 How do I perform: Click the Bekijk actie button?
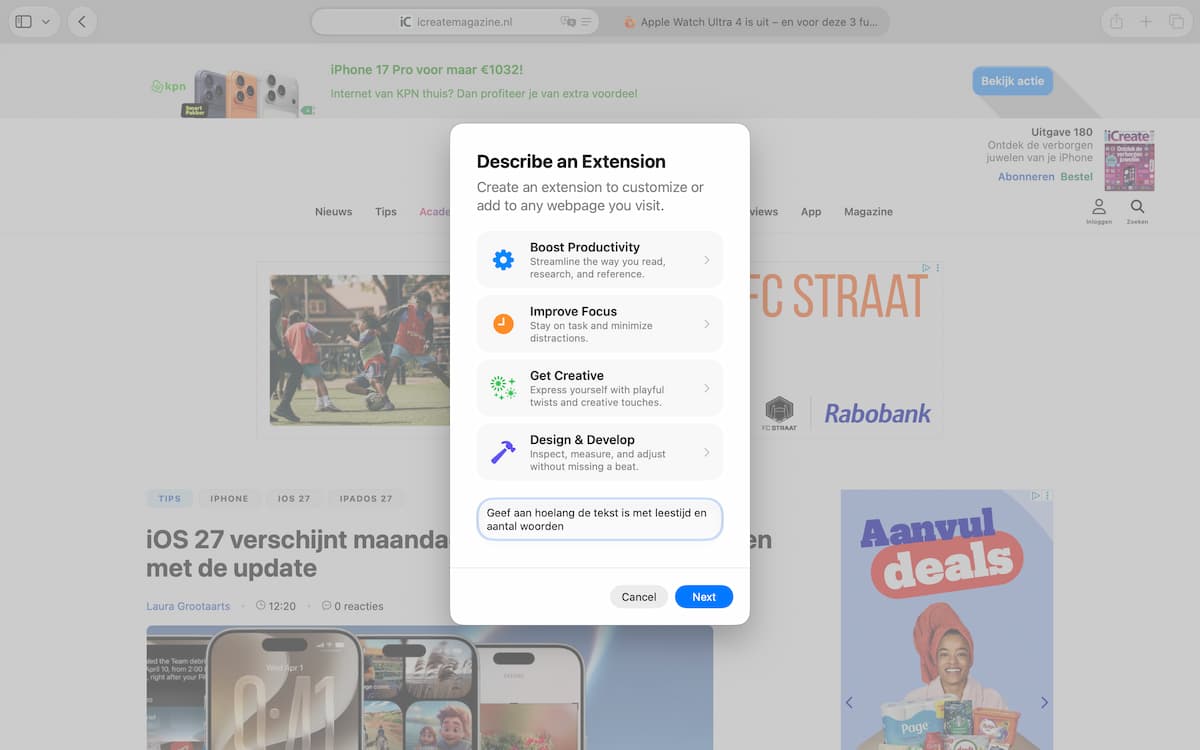click(x=1012, y=81)
